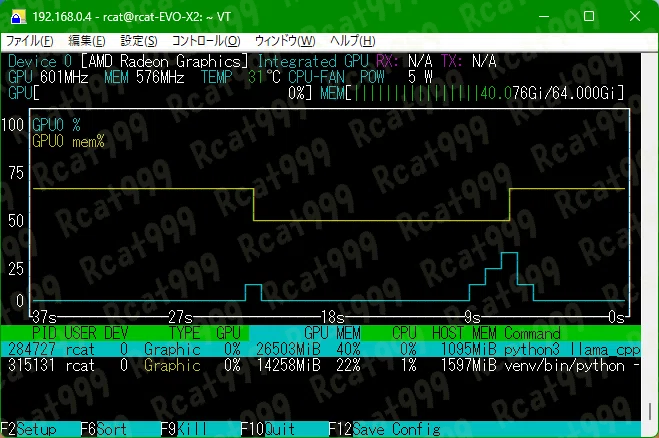Click F10 Quit in the bottom bar
Image resolution: width=659 pixels, height=438 pixels.
268,429
